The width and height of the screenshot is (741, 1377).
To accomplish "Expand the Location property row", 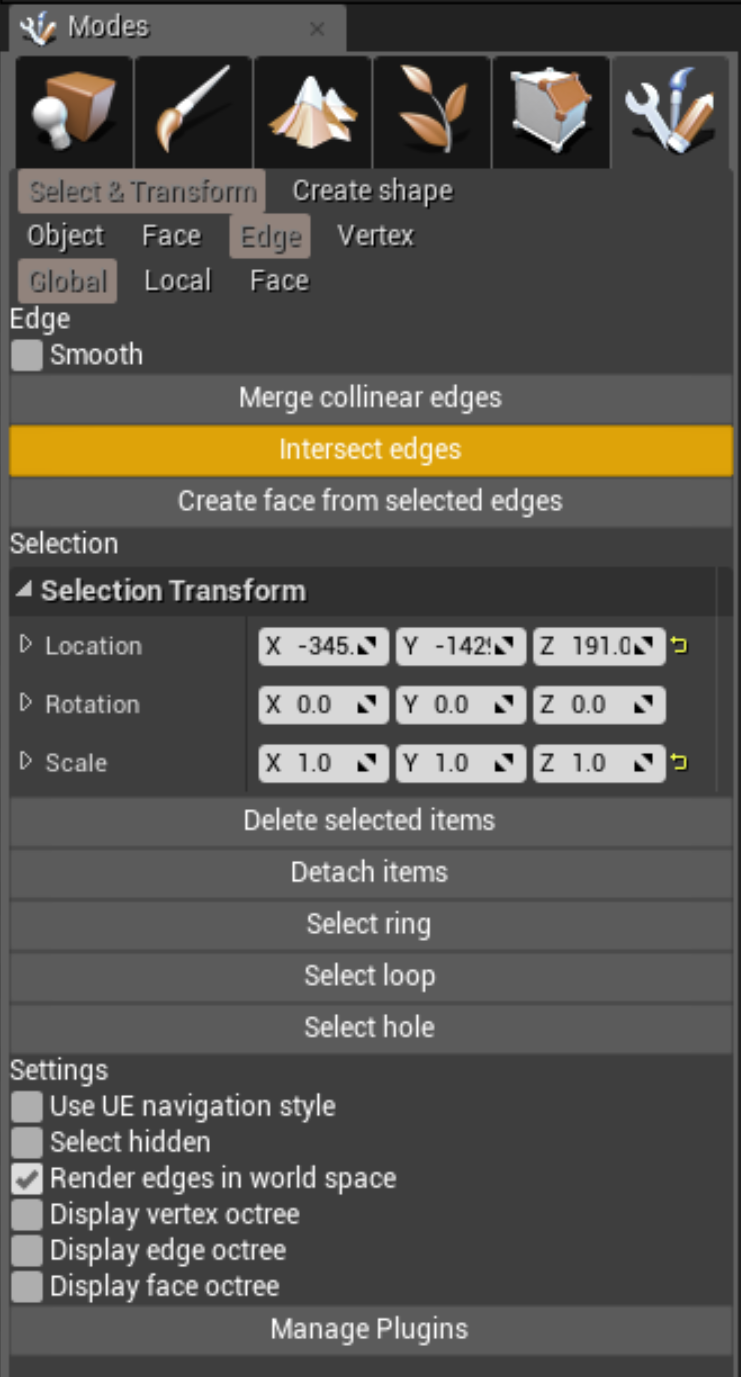I will point(26,645).
